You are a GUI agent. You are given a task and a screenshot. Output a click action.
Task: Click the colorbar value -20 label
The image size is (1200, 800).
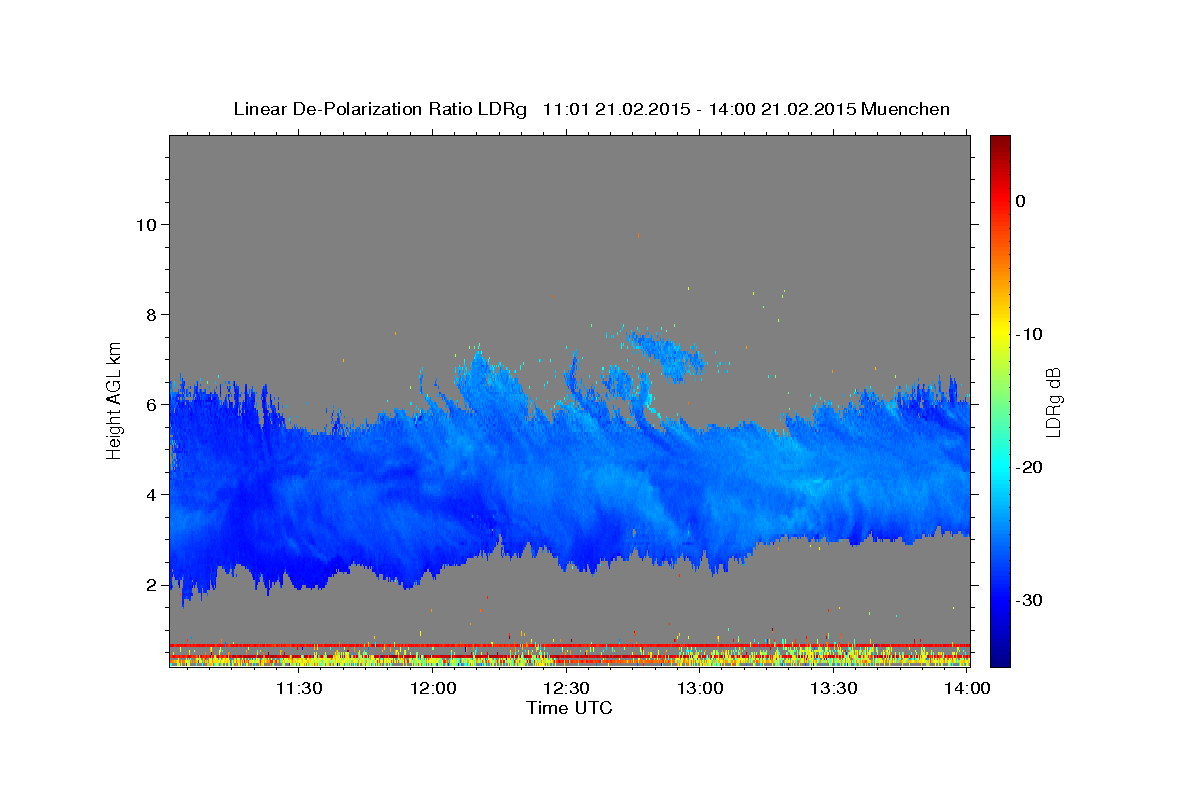1030,467
